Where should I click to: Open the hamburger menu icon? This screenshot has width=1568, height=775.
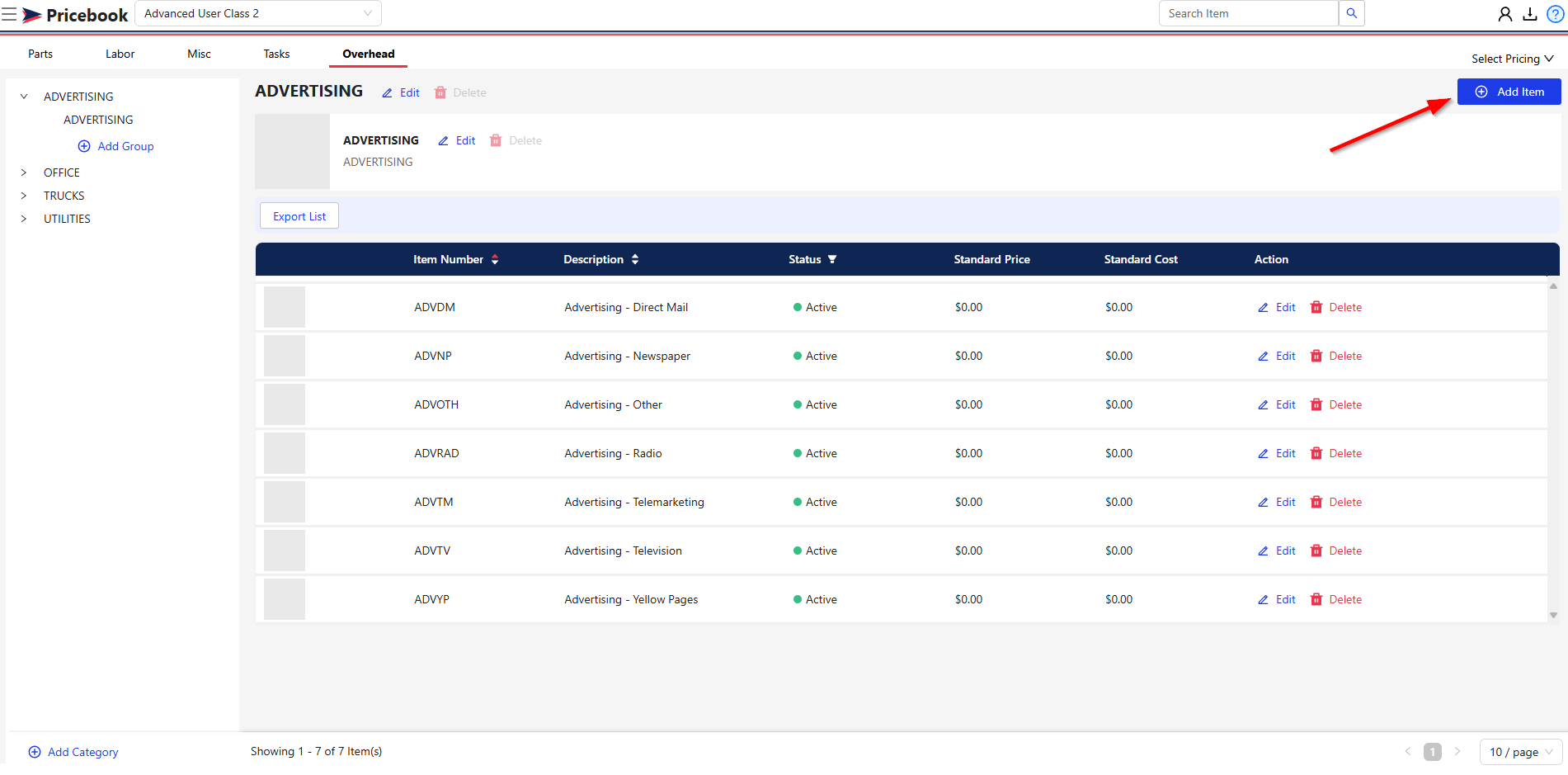tap(9, 14)
